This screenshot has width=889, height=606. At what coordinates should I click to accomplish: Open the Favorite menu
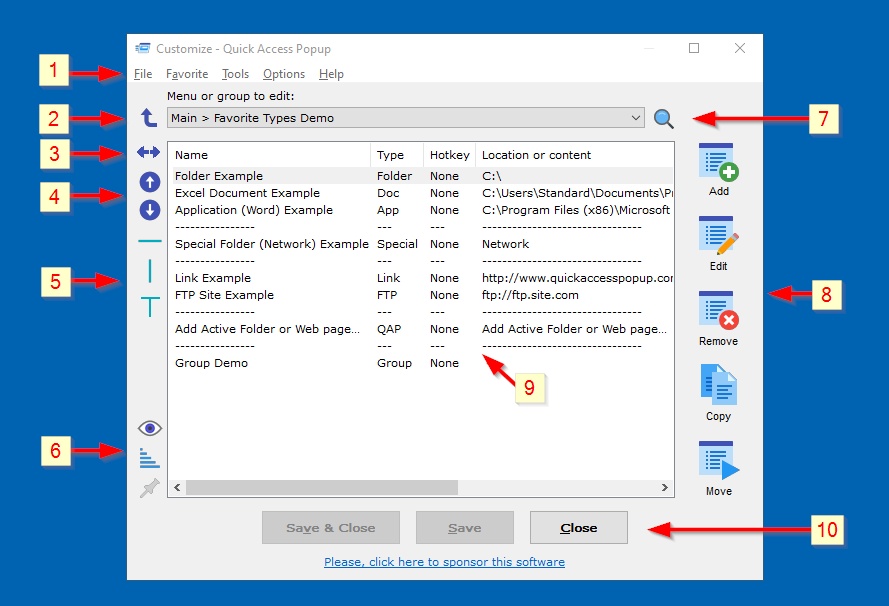pos(186,73)
